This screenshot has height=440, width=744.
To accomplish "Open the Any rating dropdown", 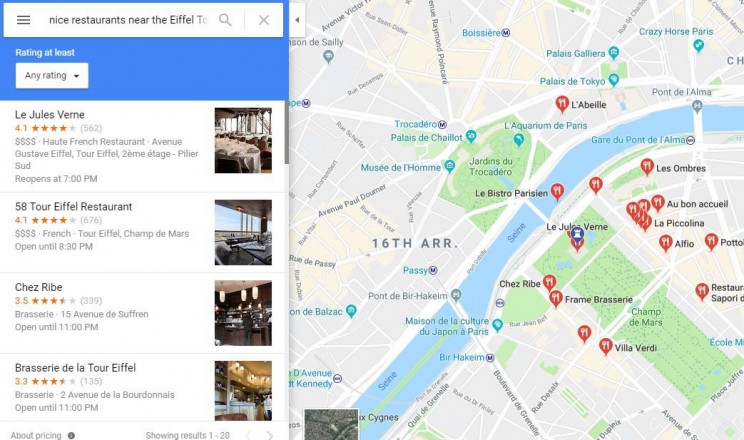I will click(x=52, y=75).
